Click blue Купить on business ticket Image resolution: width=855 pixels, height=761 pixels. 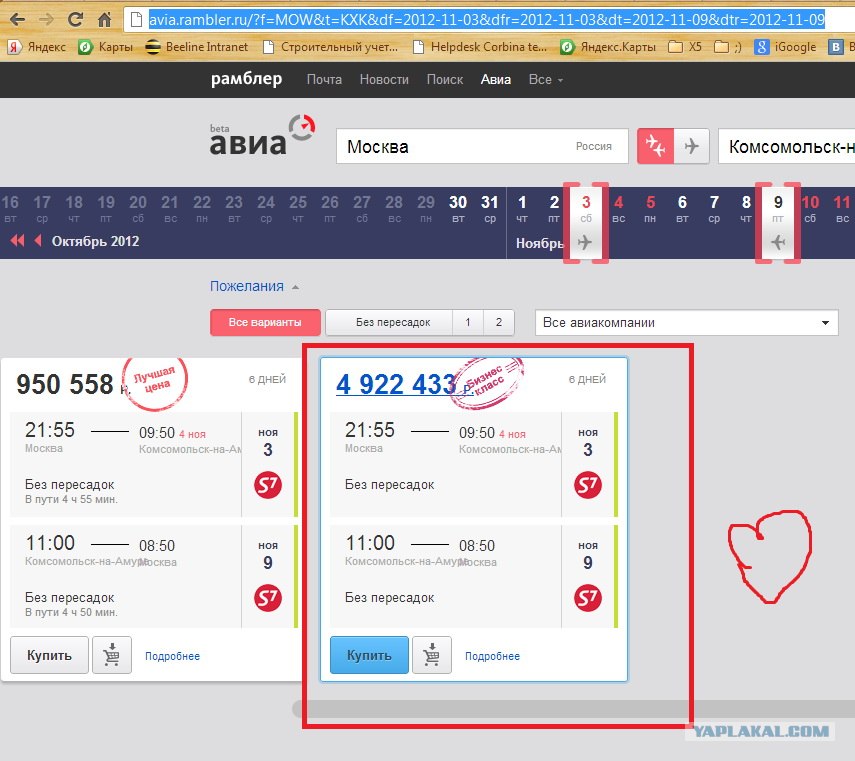click(369, 655)
